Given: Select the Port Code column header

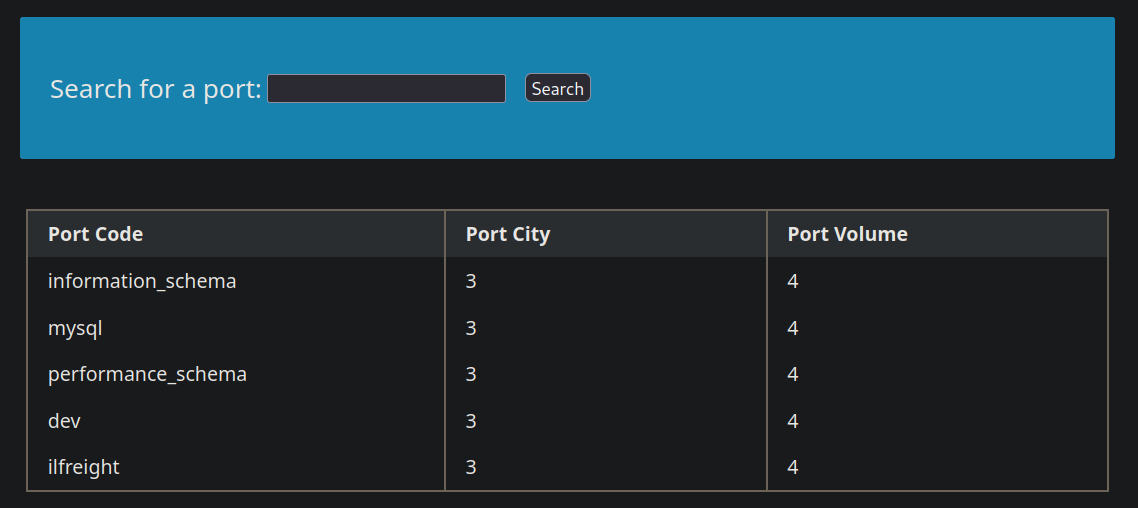Looking at the screenshot, I should pyautogui.click(x=96, y=234).
